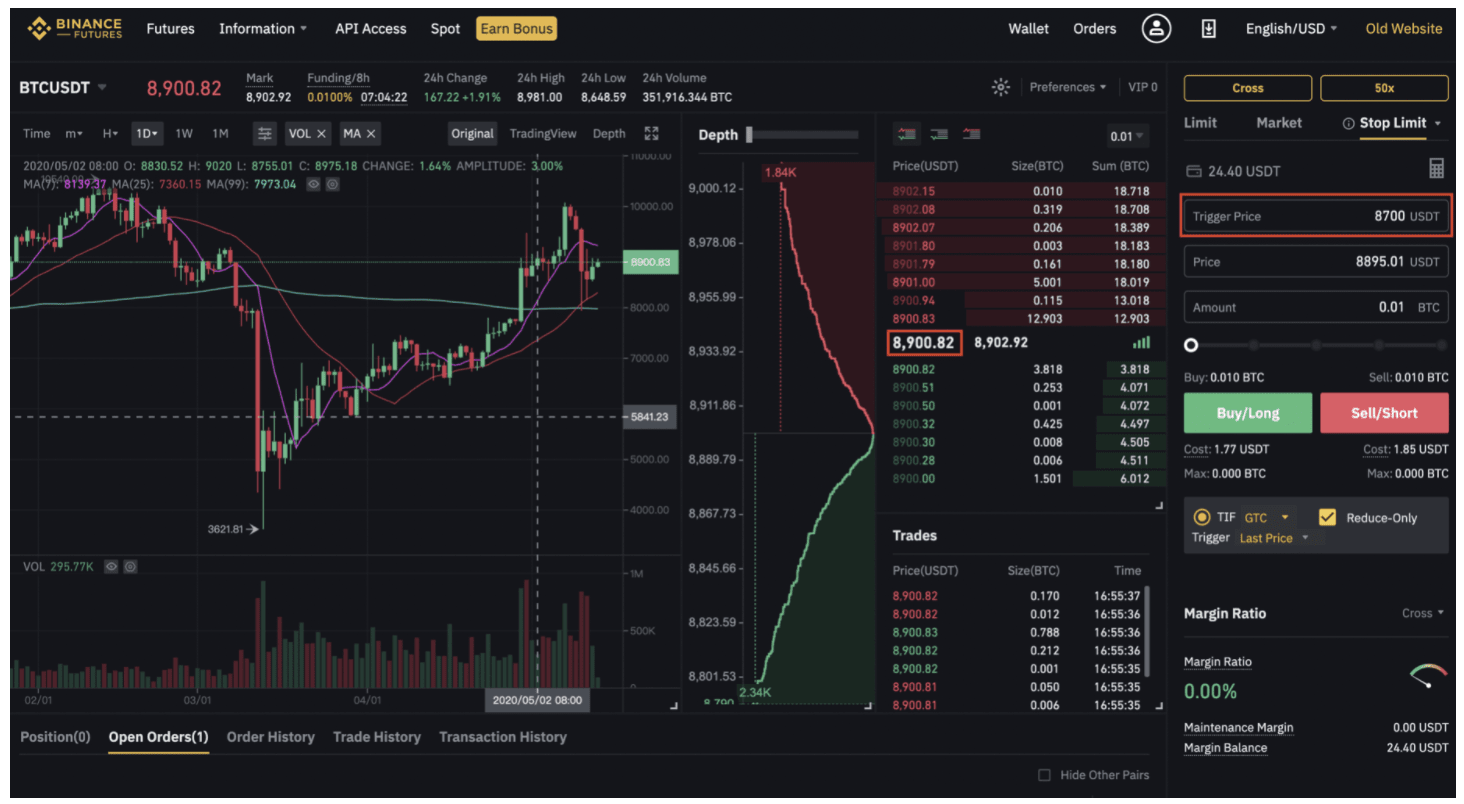
Task: Expand the Information menu dropdown
Action: pos(263,29)
